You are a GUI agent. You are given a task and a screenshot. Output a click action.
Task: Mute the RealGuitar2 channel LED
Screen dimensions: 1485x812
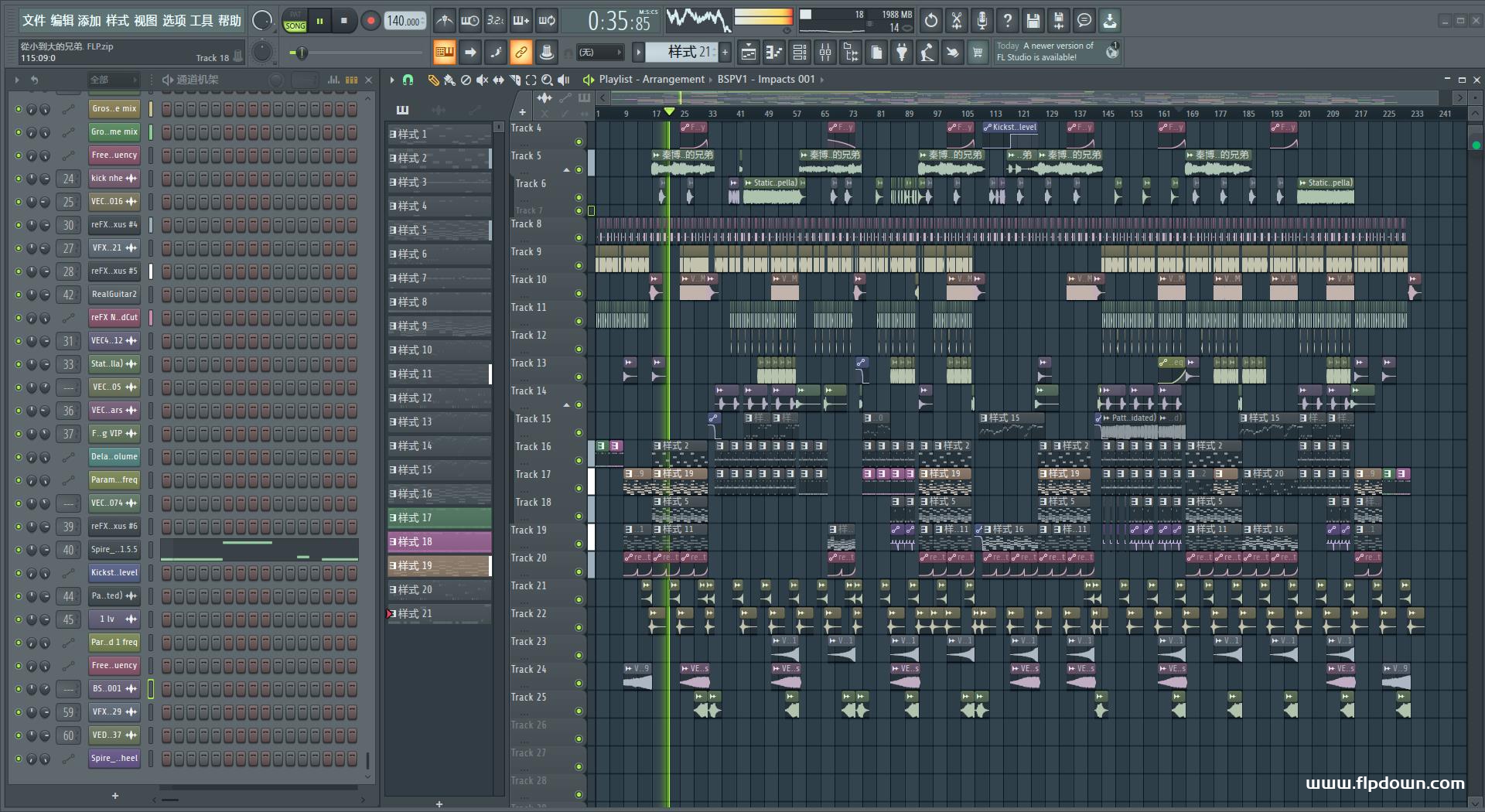pos(19,295)
